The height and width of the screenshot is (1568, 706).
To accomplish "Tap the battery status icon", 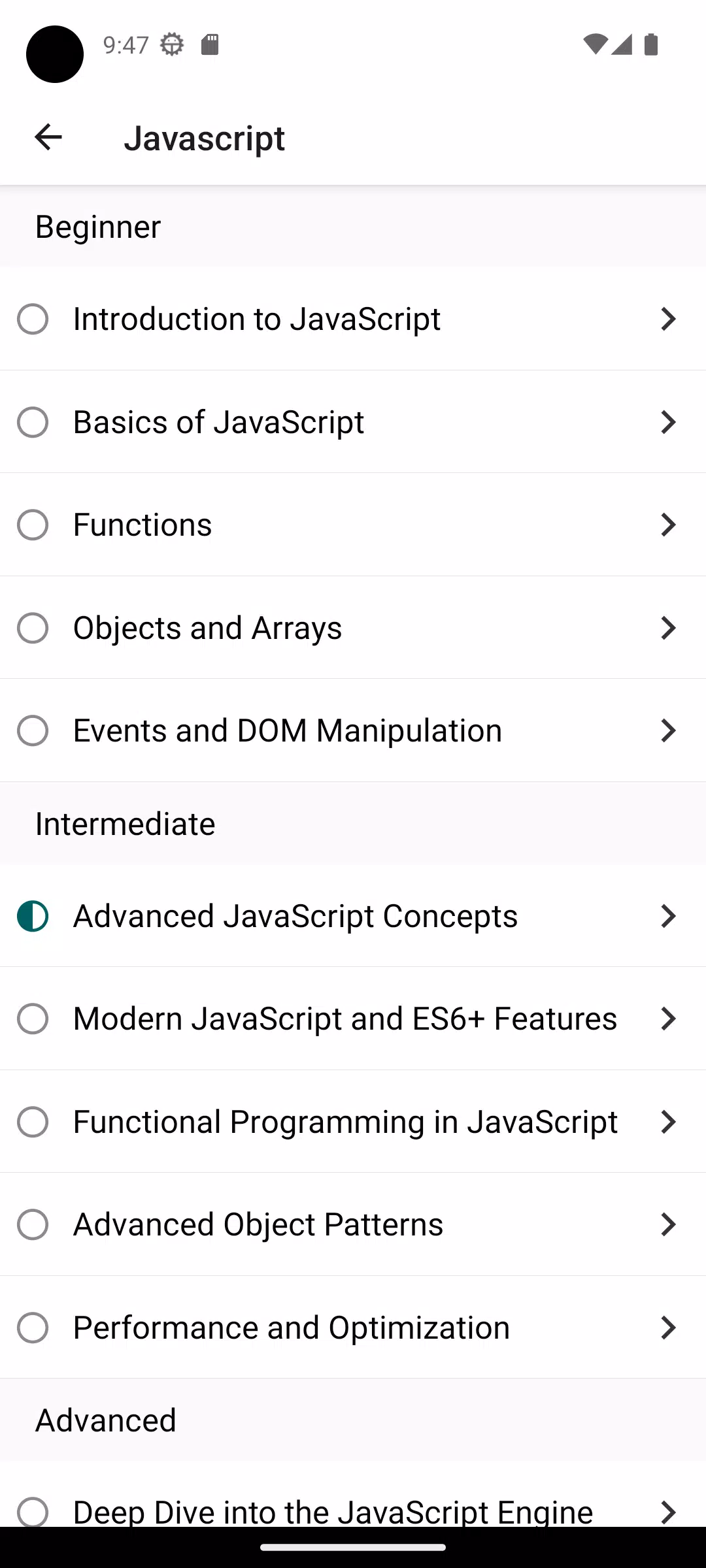I will (x=651, y=44).
